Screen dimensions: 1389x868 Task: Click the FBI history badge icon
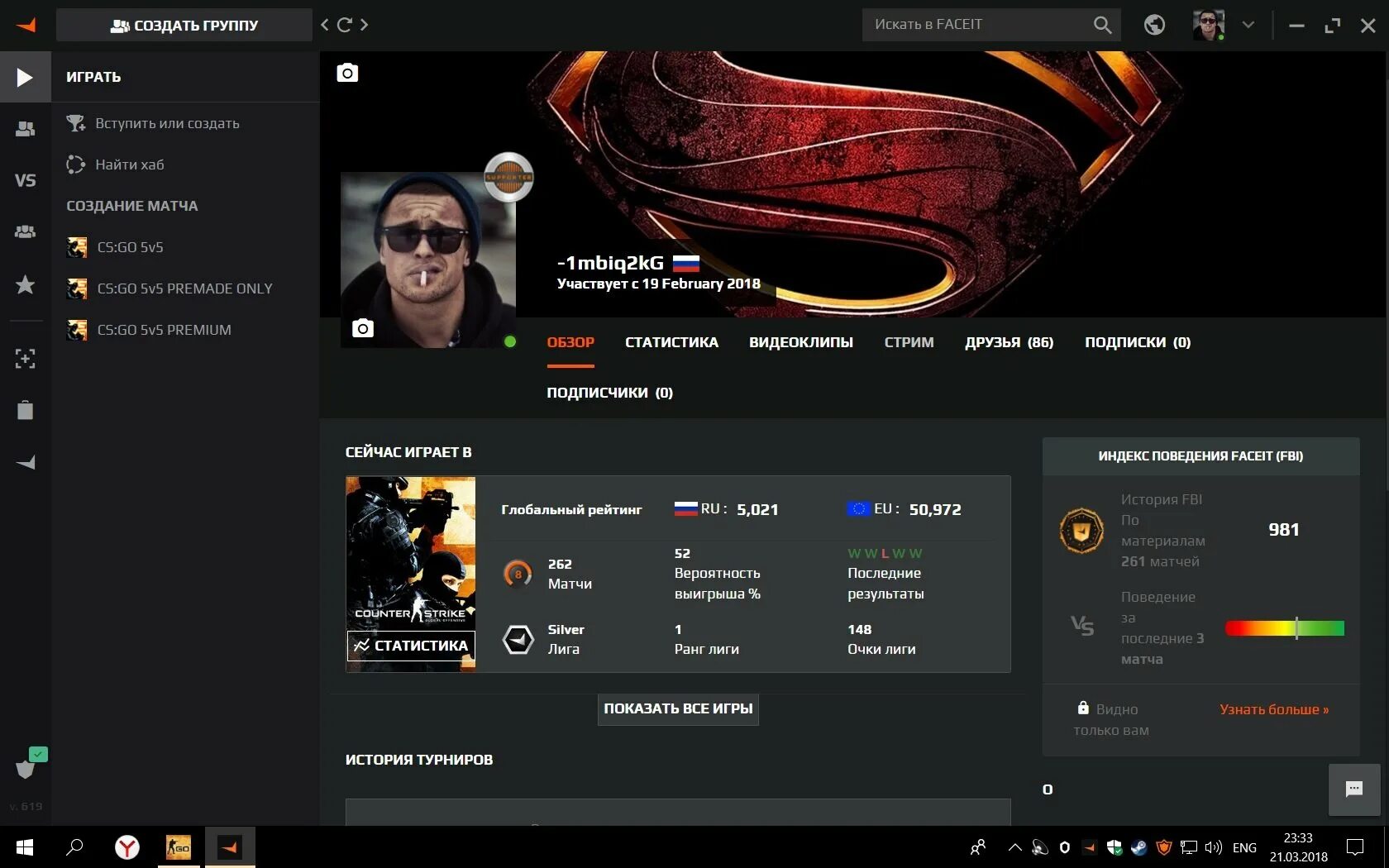click(1081, 530)
